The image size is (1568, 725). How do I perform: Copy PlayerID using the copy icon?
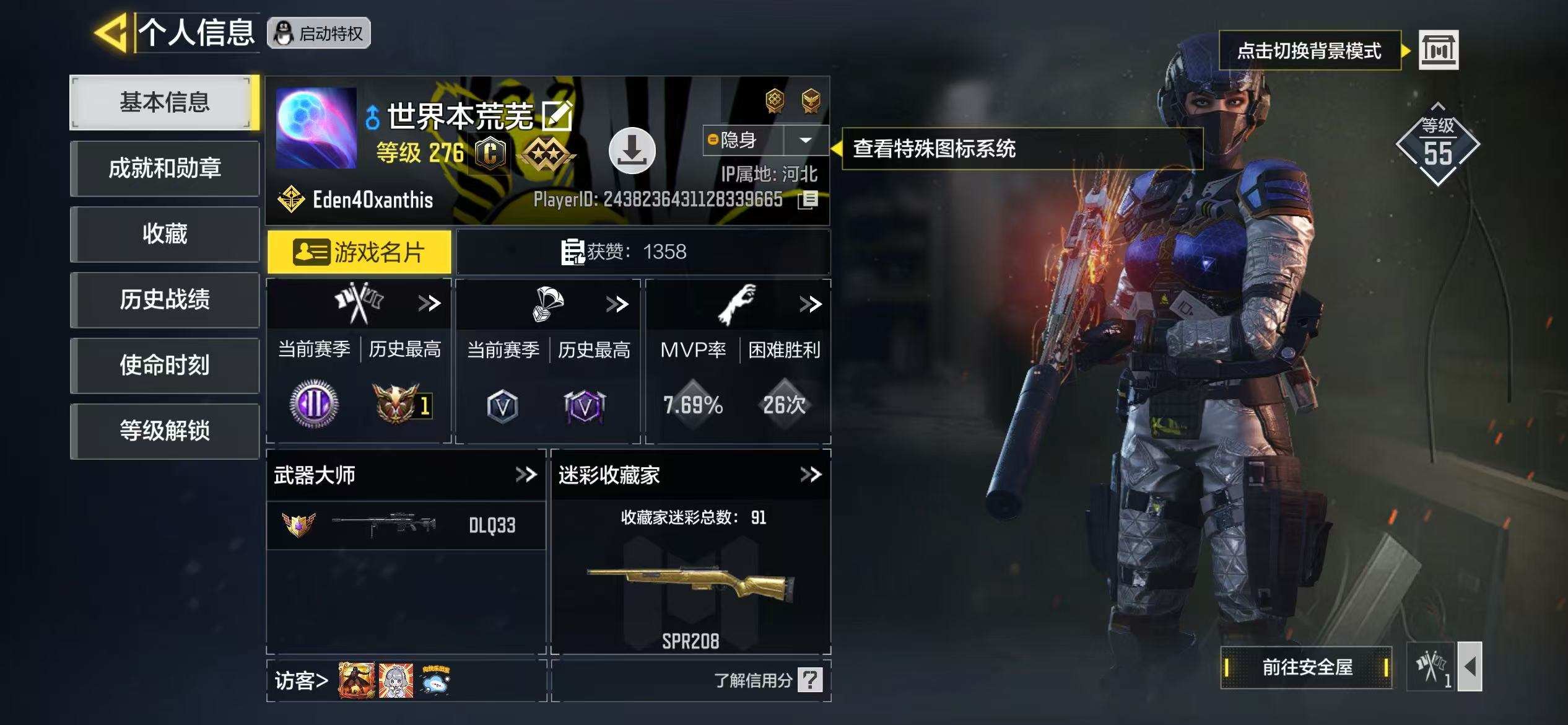808,200
